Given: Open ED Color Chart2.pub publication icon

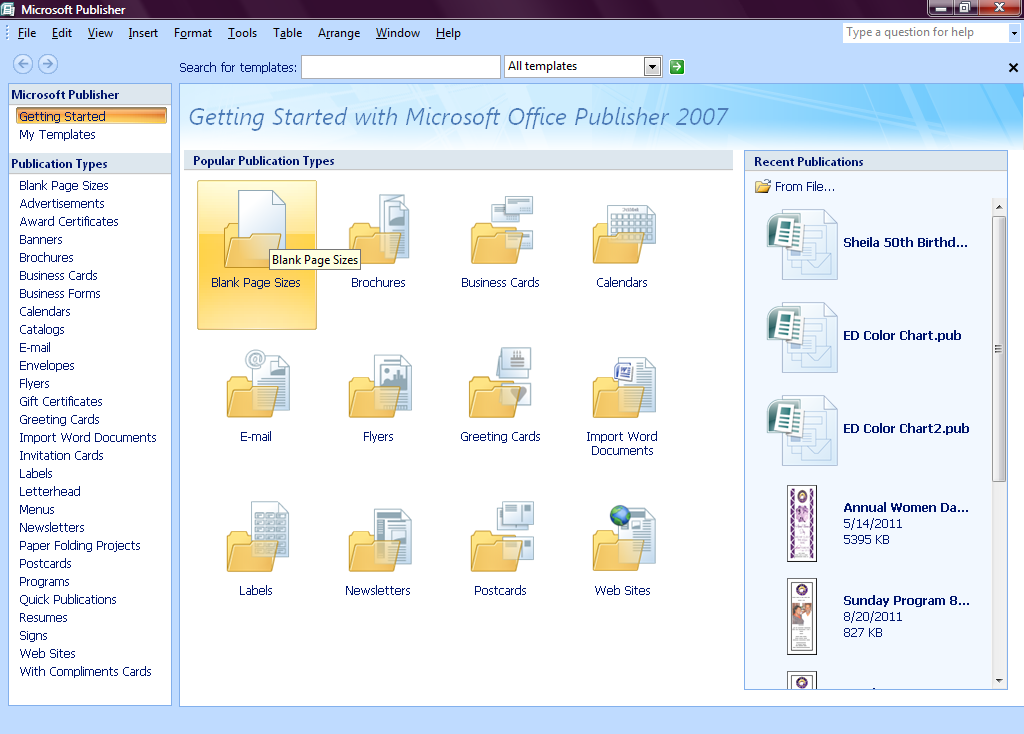Looking at the screenshot, I should pos(802,430).
